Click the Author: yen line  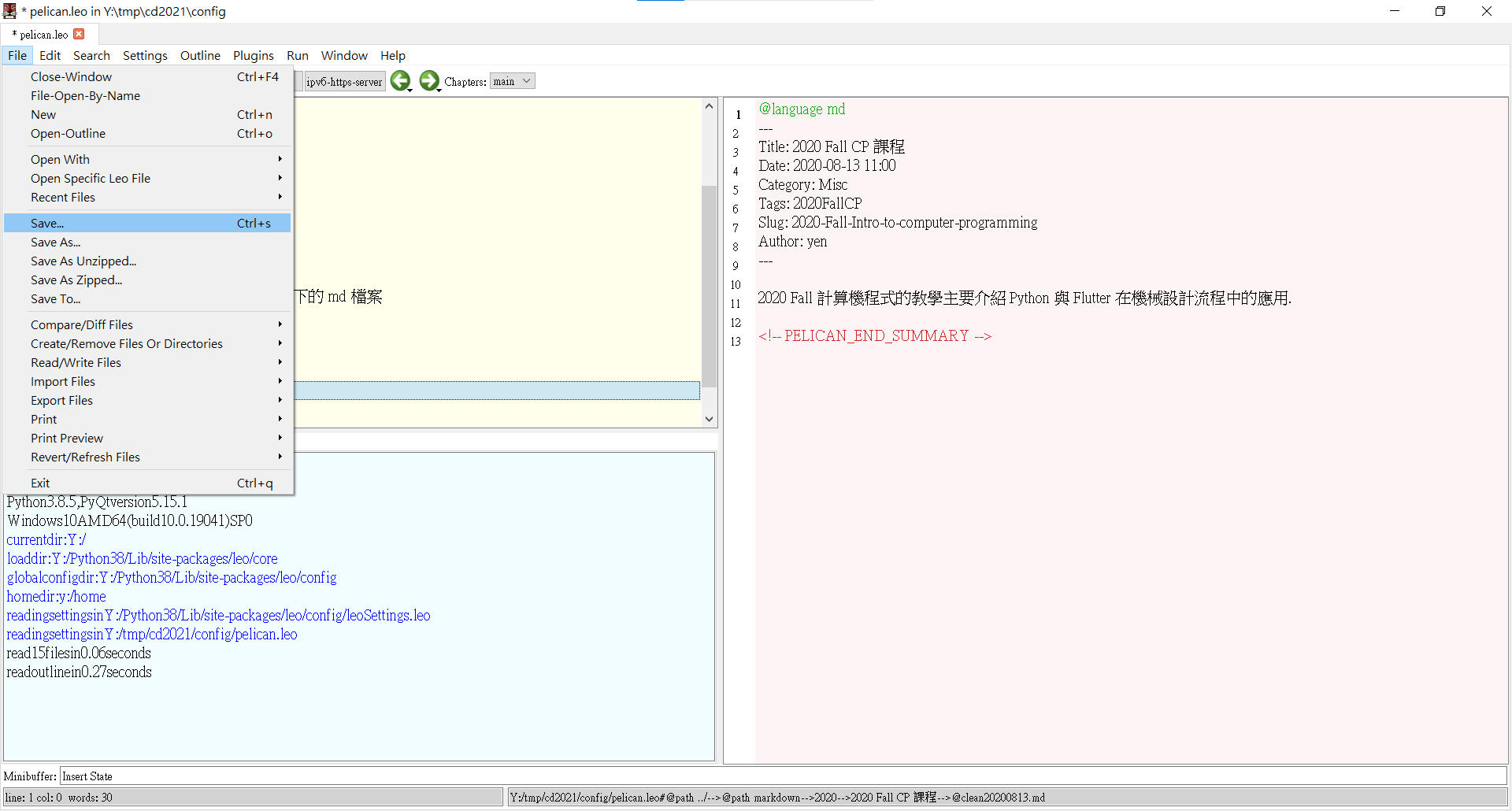(x=792, y=241)
